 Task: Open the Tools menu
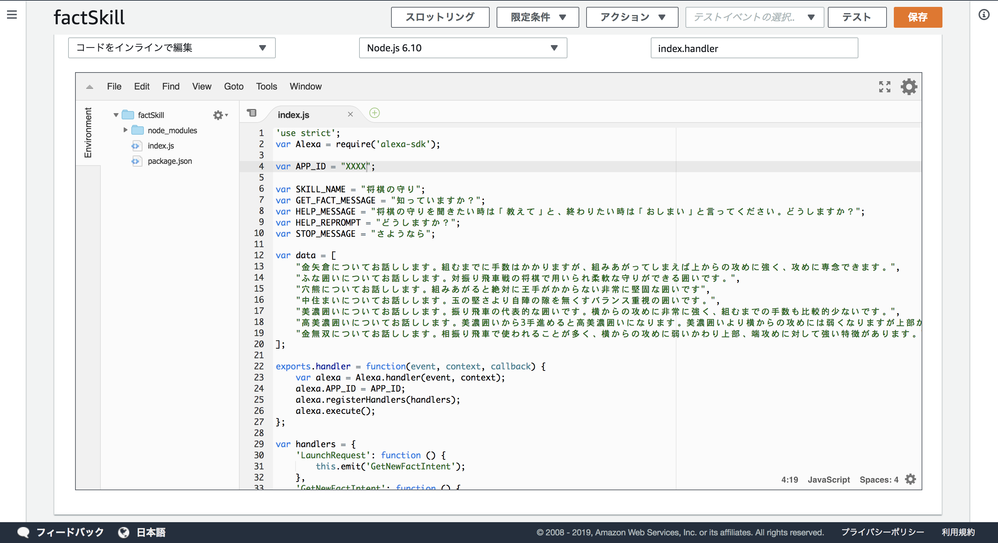(267, 87)
